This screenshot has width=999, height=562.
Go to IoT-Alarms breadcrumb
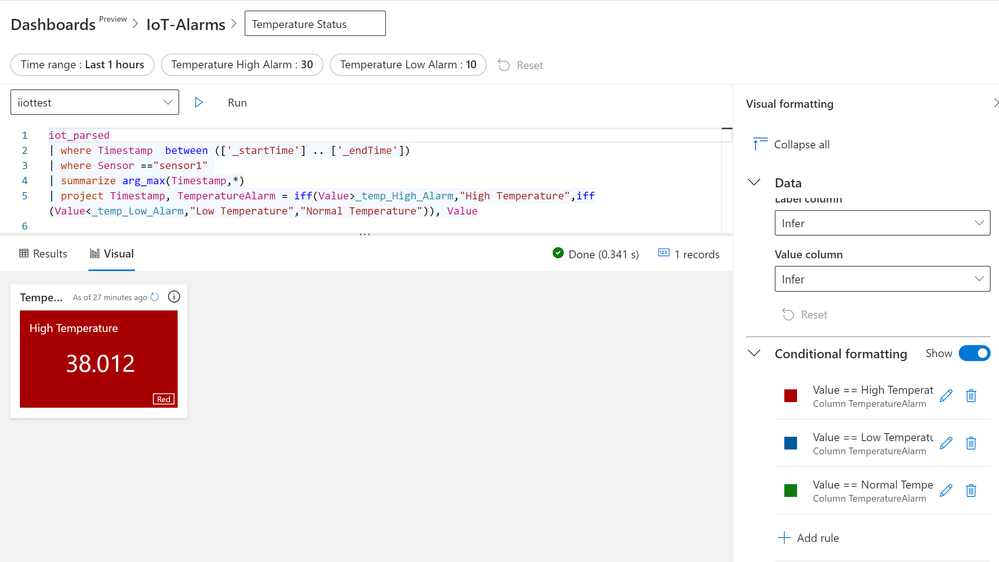tap(185, 24)
